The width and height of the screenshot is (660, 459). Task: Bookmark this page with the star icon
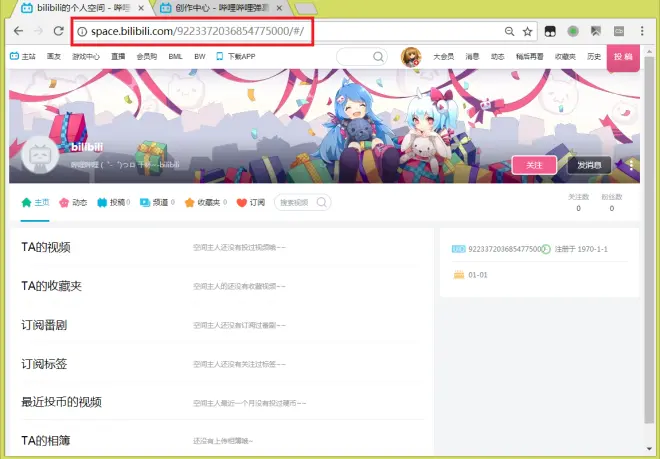pyautogui.click(x=527, y=32)
